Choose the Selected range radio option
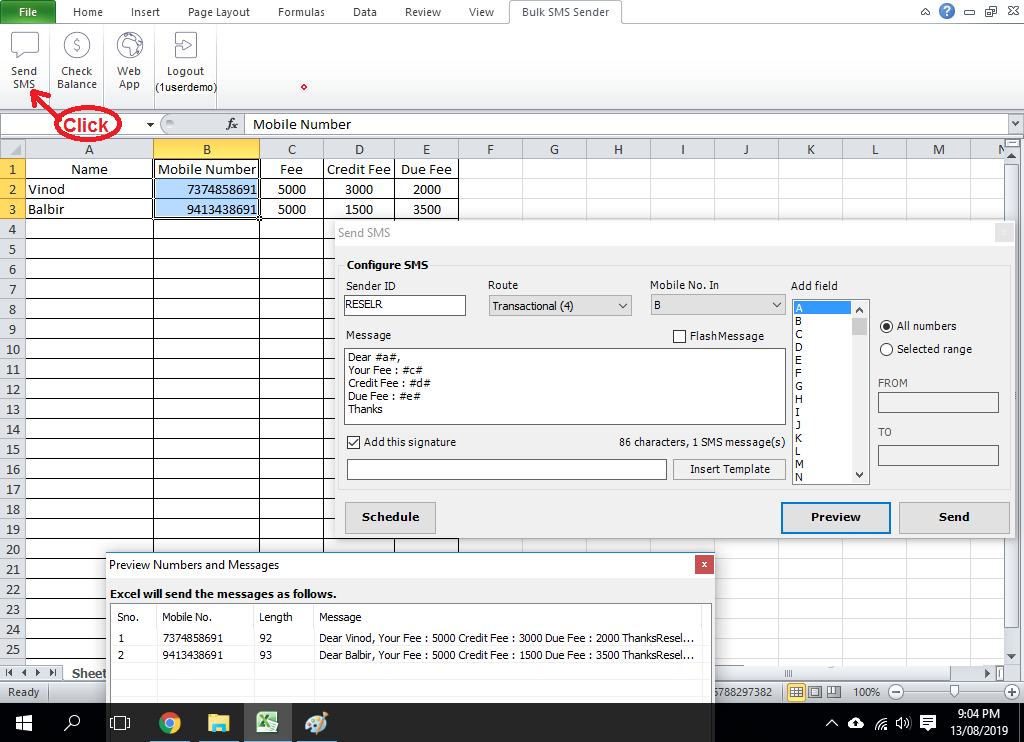1024x742 pixels. point(886,349)
